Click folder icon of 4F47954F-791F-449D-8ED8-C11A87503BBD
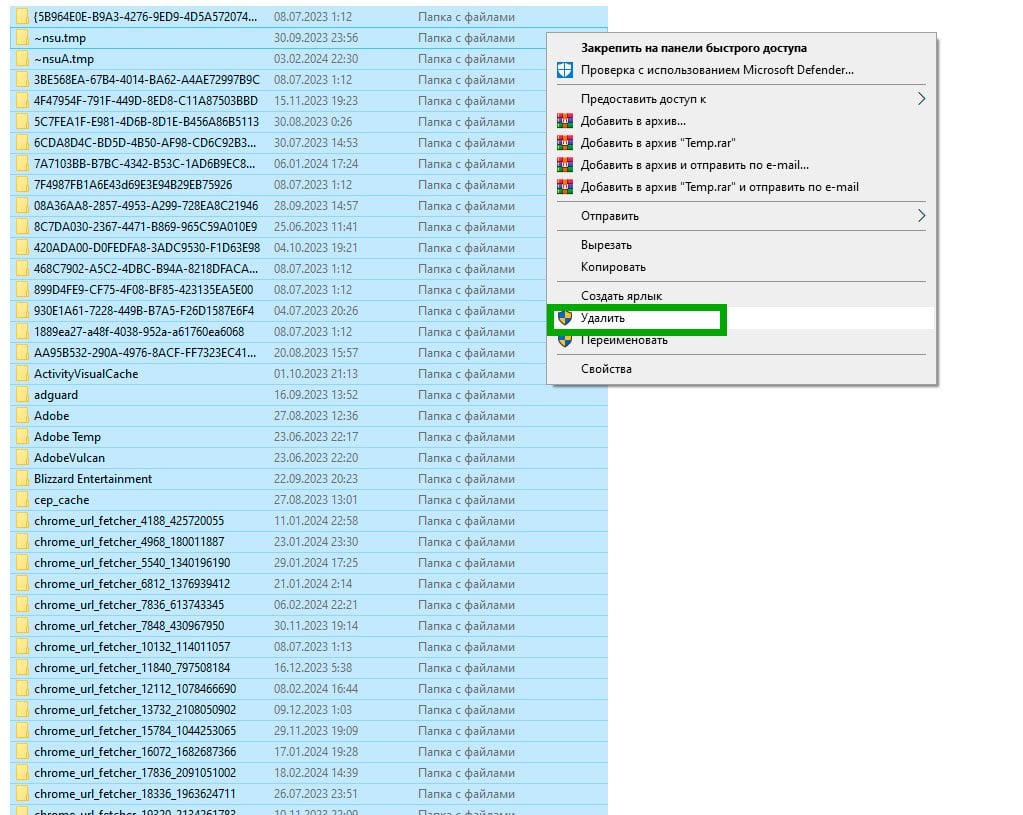The height and width of the screenshot is (815, 1023). pyautogui.click(x=22, y=100)
